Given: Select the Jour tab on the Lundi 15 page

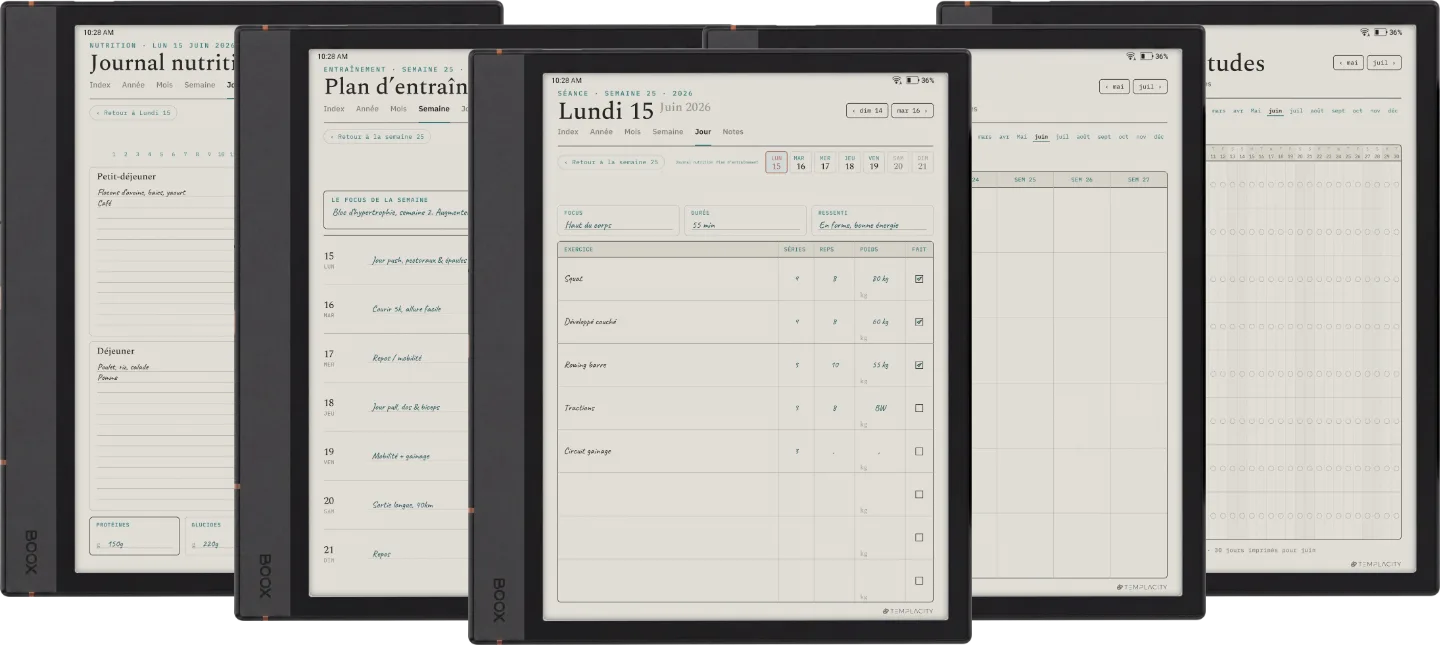Looking at the screenshot, I should click(703, 132).
